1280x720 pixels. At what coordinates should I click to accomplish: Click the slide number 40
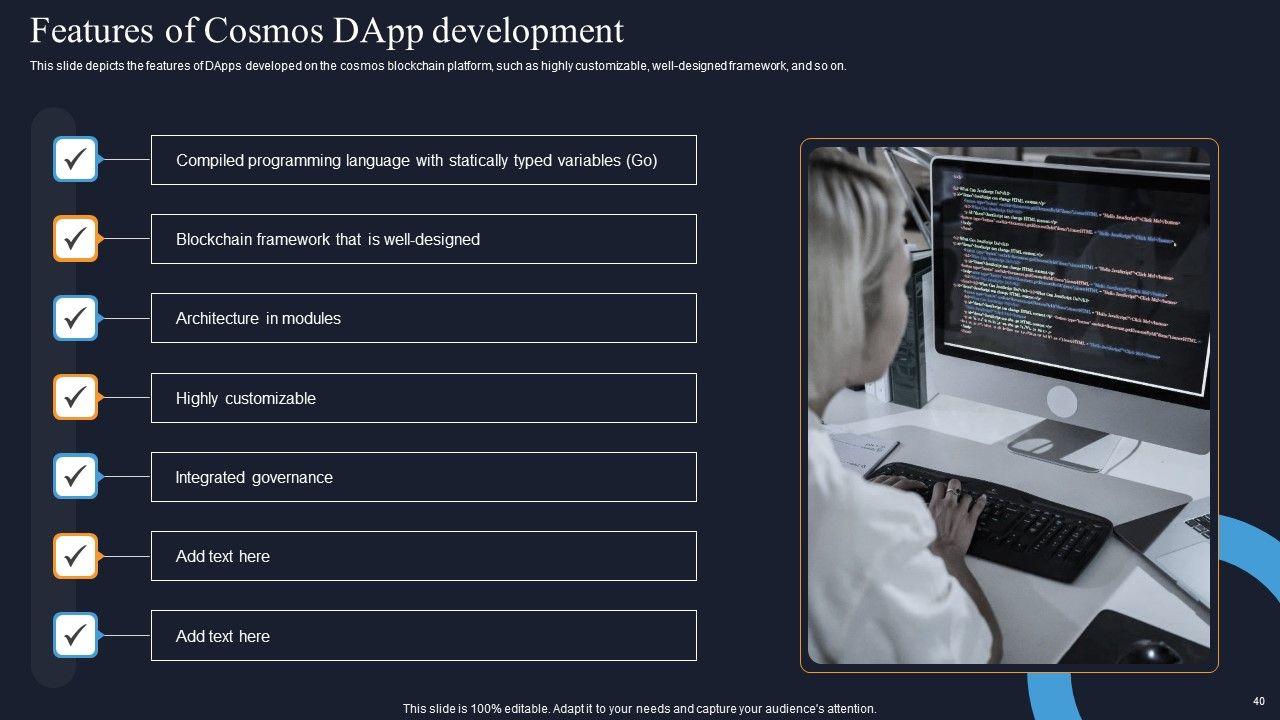1259,702
